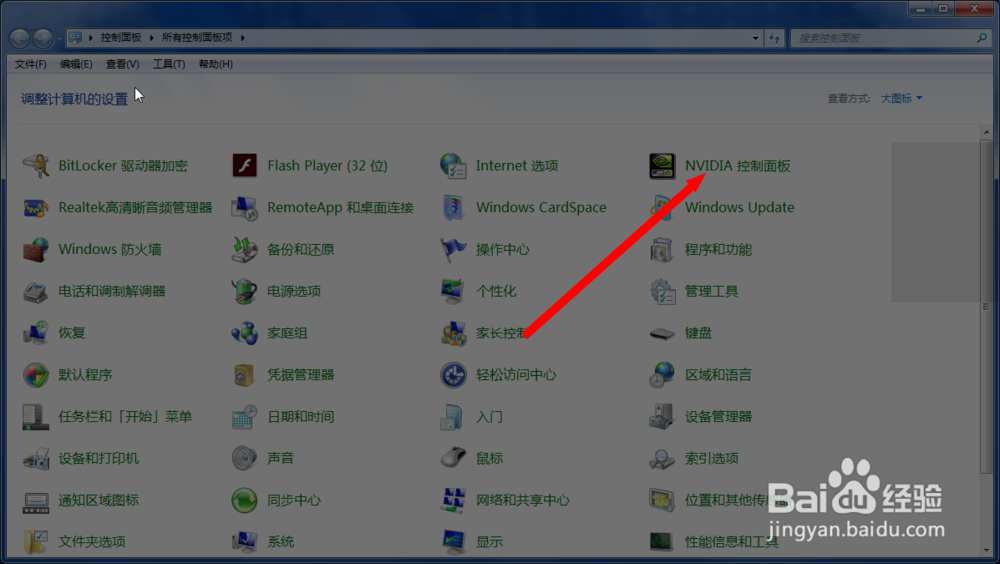The image size is (1000, 564).
Task: Open the 程序和功能 icon
Action: [662, 249]
